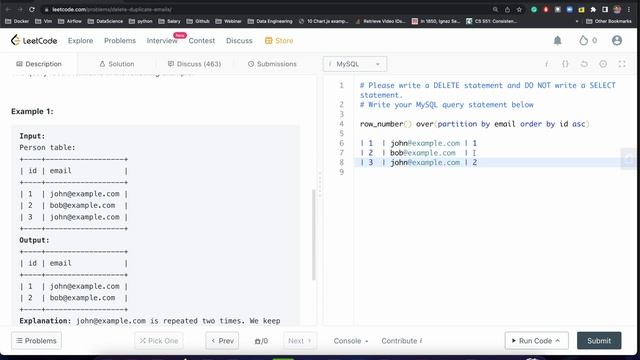Click the green Grammarly extension icon
This screenshot has height=360, width=640.
[533, 9]
